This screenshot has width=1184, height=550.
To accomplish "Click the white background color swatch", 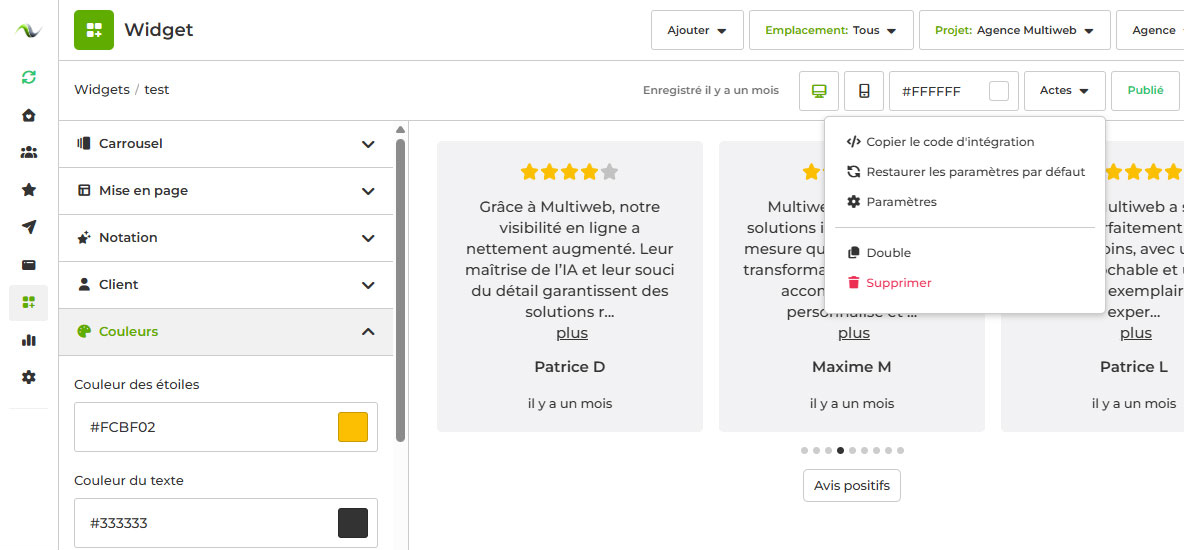I will coord(998,91).
